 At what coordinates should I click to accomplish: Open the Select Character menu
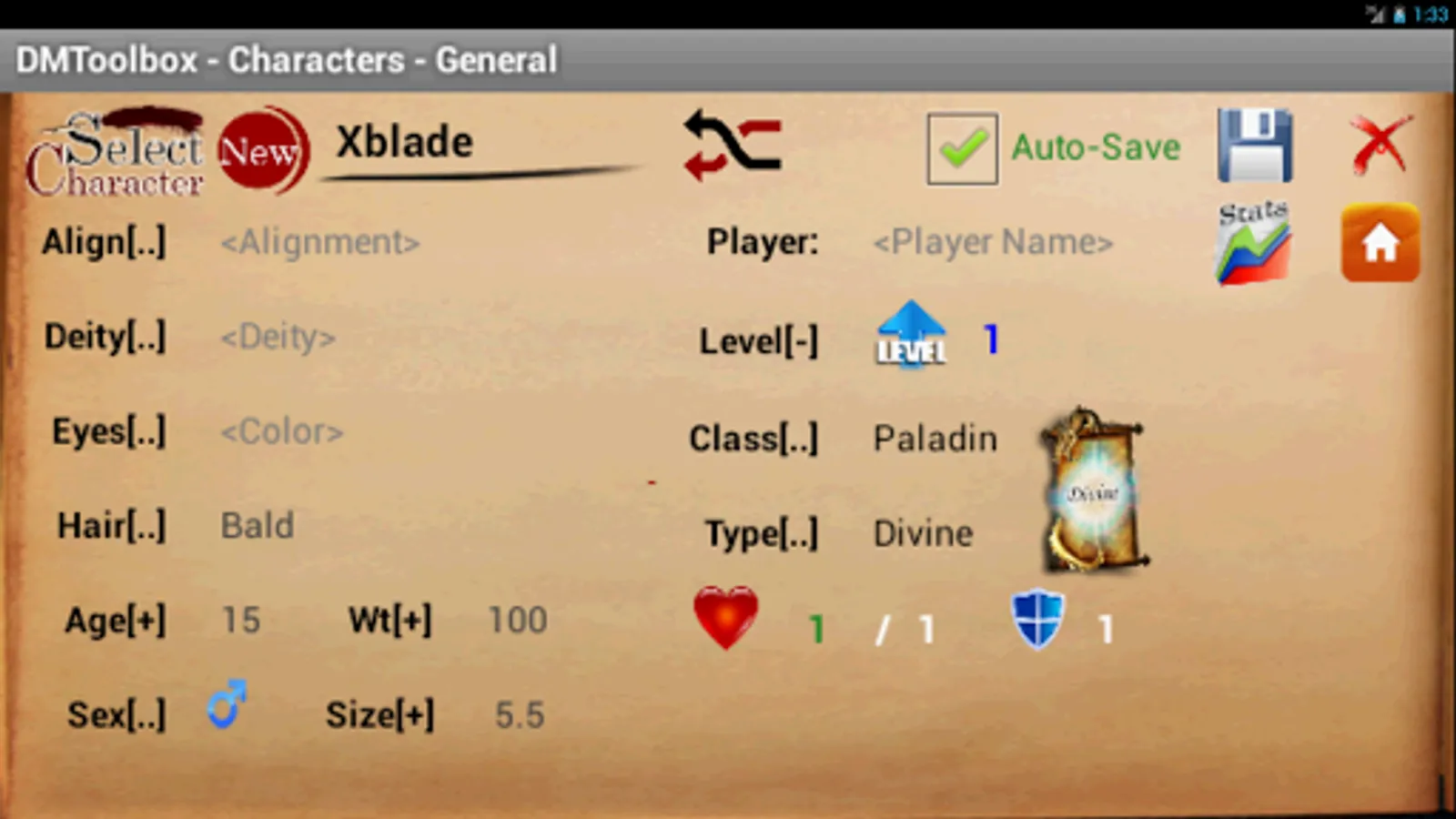point(115,153)
